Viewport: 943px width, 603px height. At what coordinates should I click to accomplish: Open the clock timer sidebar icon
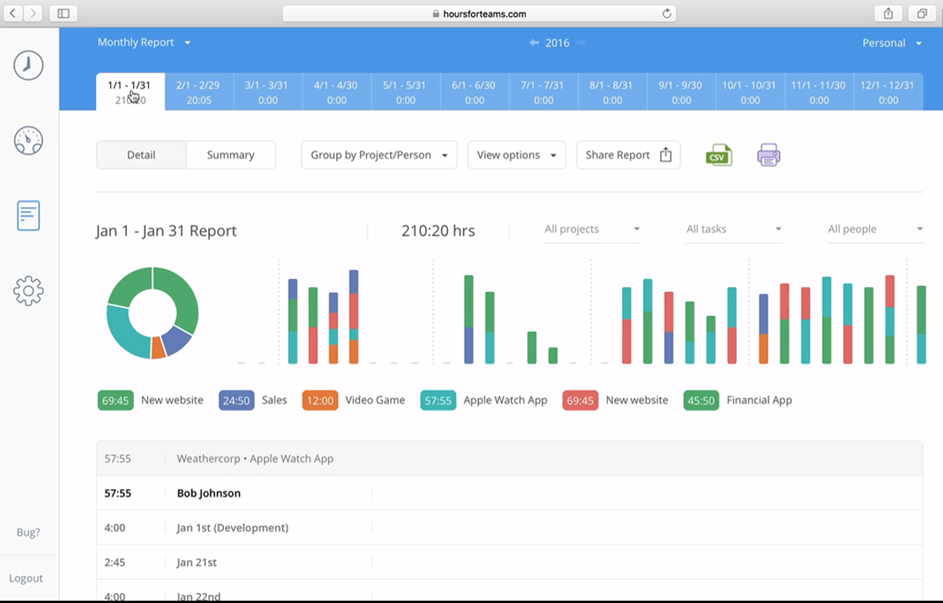pos(28,66)
